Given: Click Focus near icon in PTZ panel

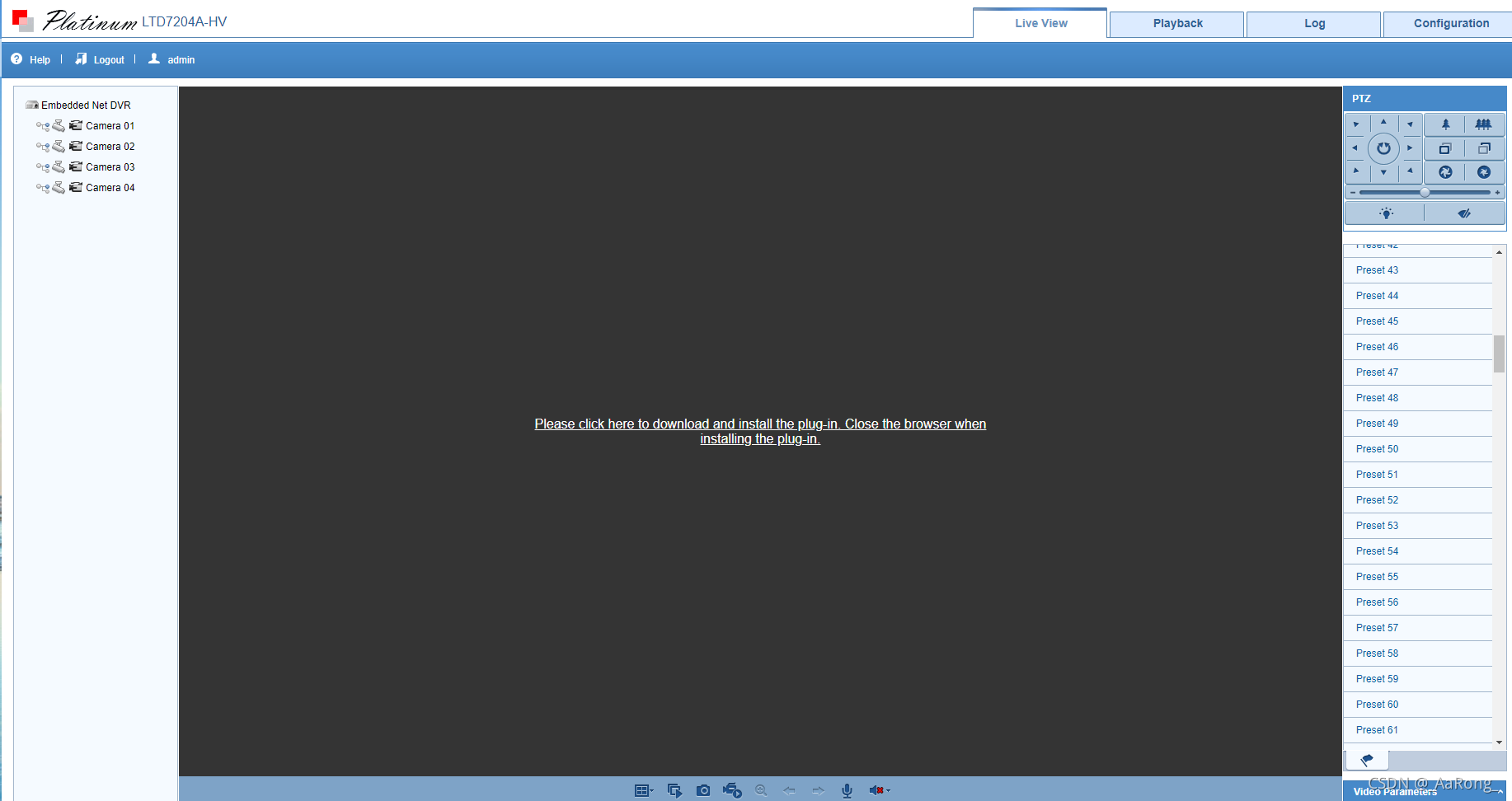Looking at the screenshot, I should (1445, 148).
